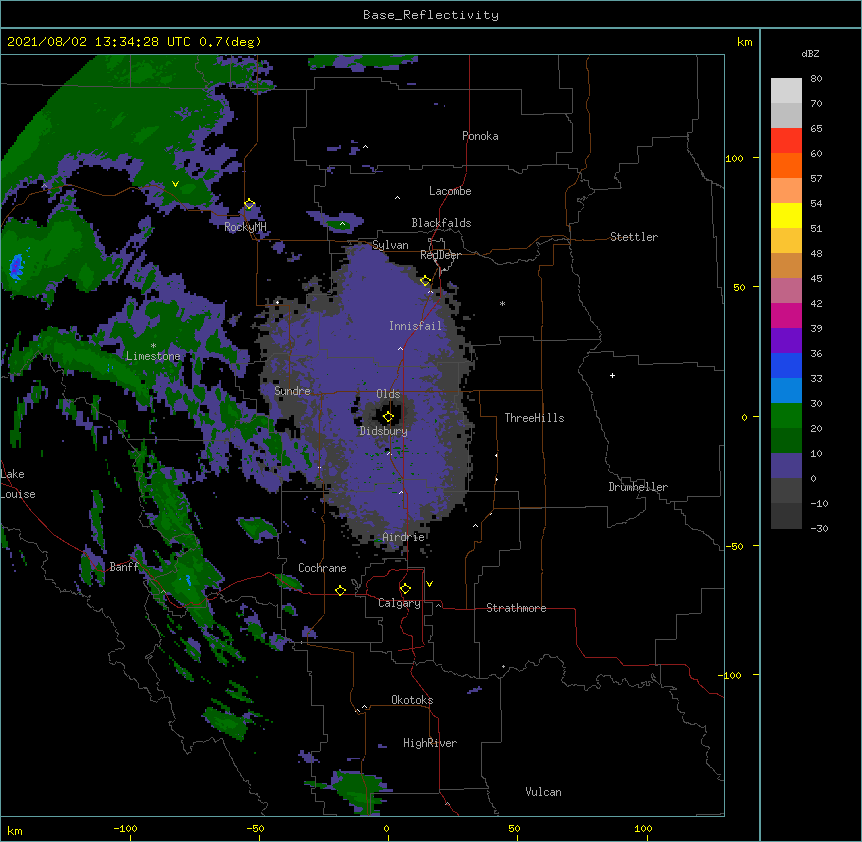Click the white plus marker east of ThreeHills

(612, 375)
